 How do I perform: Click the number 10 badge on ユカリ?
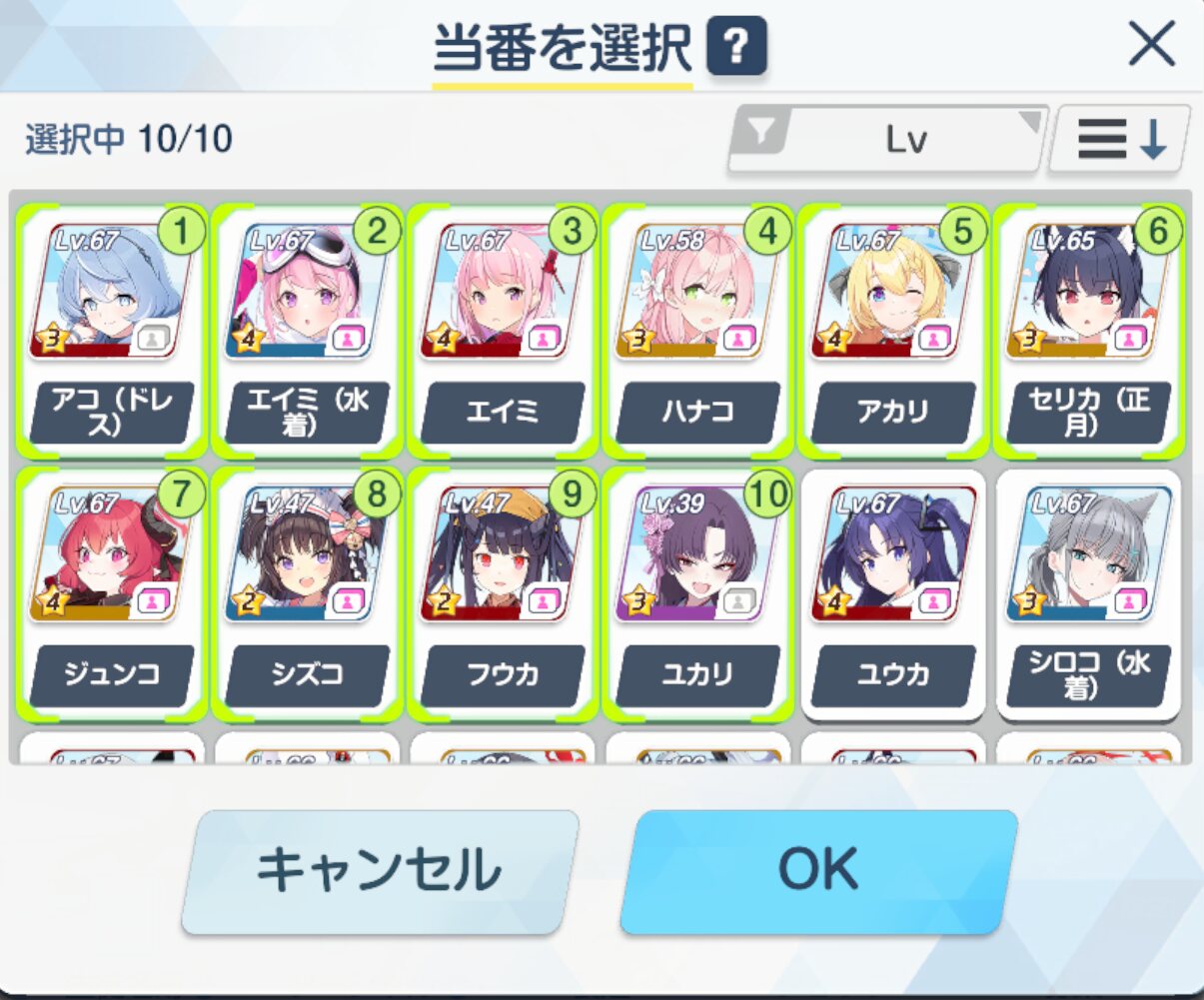(767, 494)
